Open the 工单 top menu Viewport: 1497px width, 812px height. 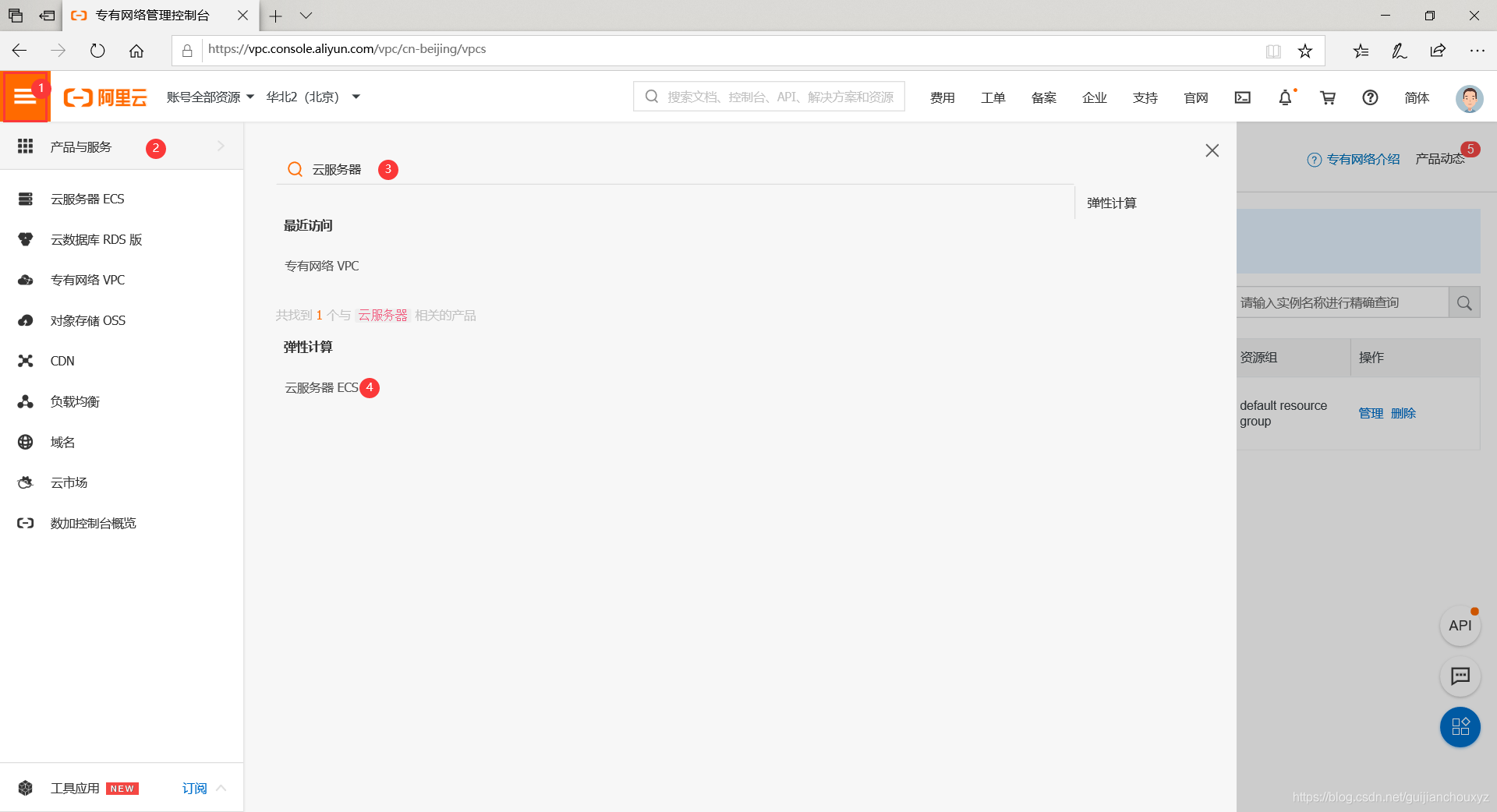[x=993, y=97]
